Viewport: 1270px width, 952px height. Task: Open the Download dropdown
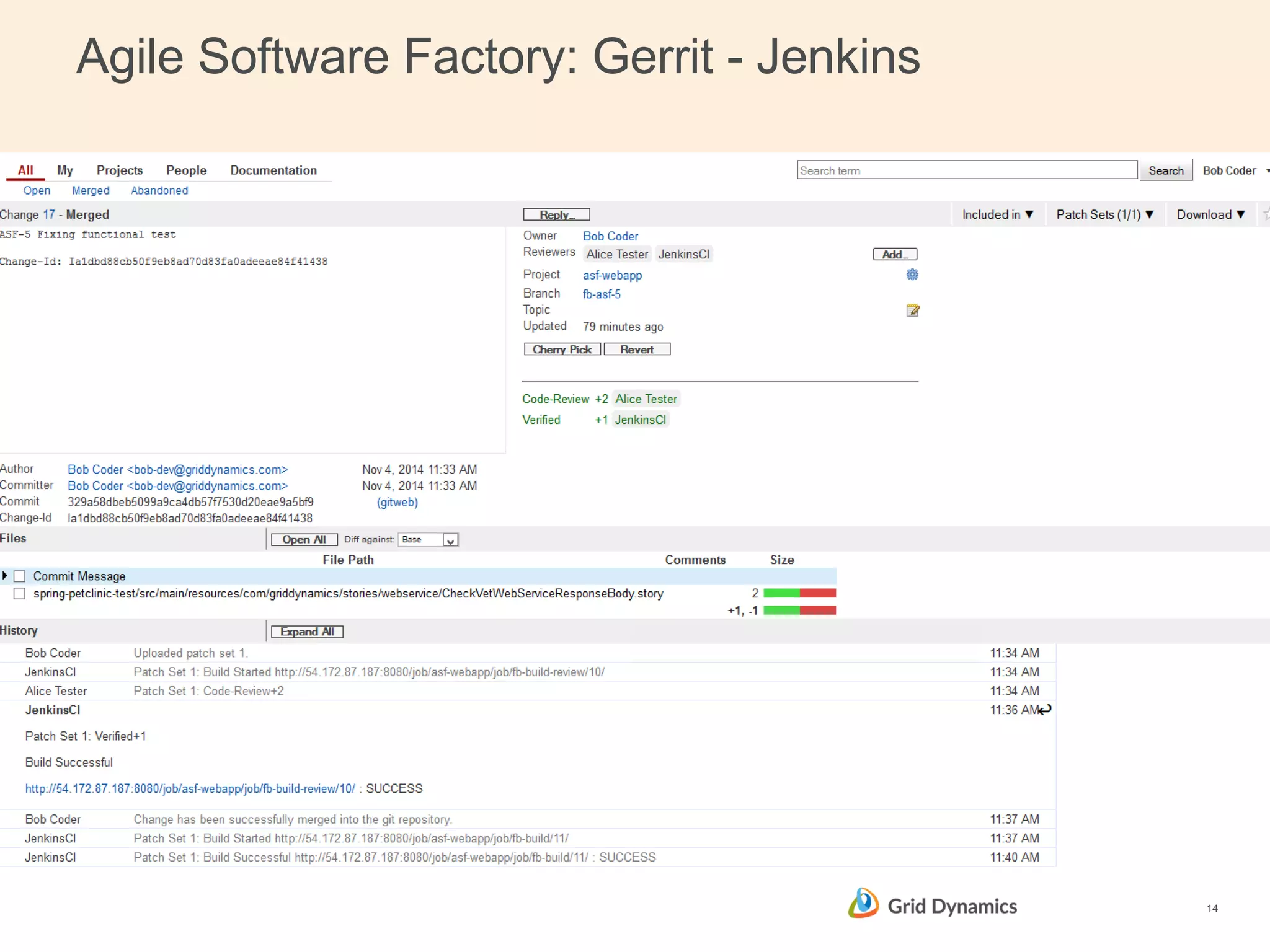click(1211, 214)
